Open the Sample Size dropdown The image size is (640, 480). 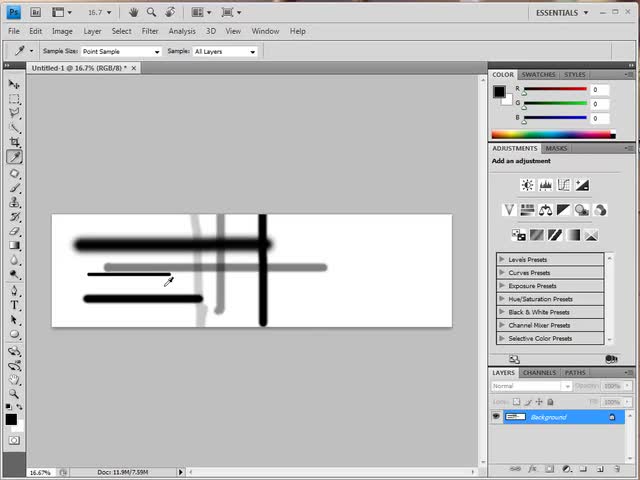coord(121,51)
